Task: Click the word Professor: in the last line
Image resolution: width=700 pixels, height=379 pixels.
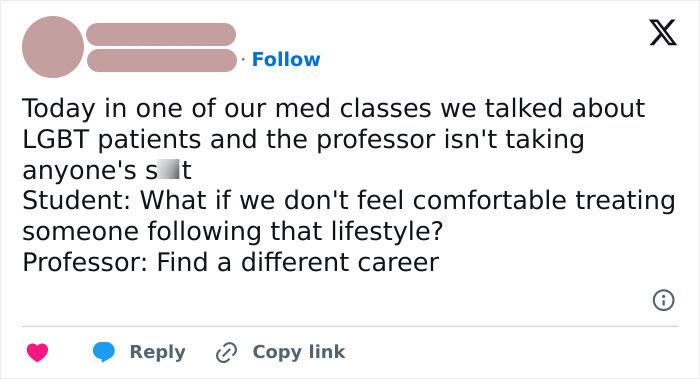Action: coord(85,262)
